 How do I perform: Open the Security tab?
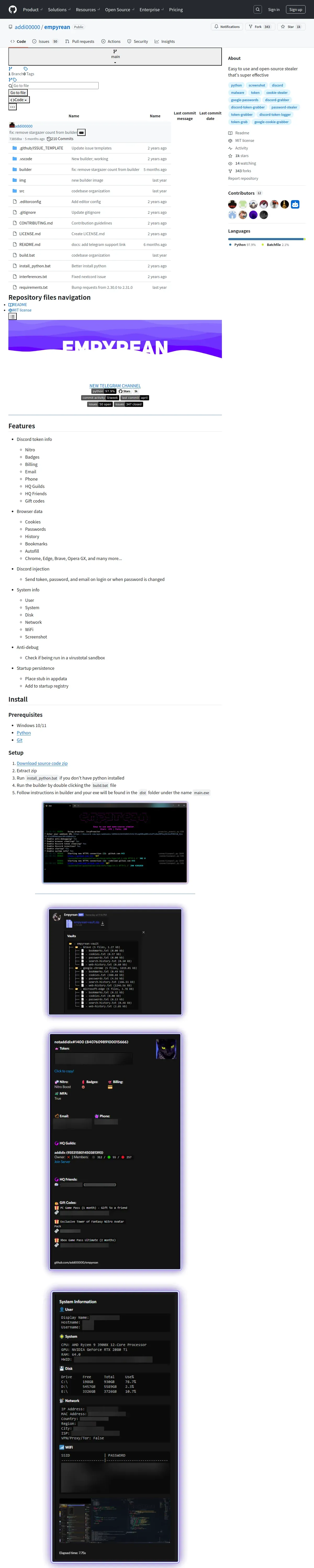tap(138, 41)
